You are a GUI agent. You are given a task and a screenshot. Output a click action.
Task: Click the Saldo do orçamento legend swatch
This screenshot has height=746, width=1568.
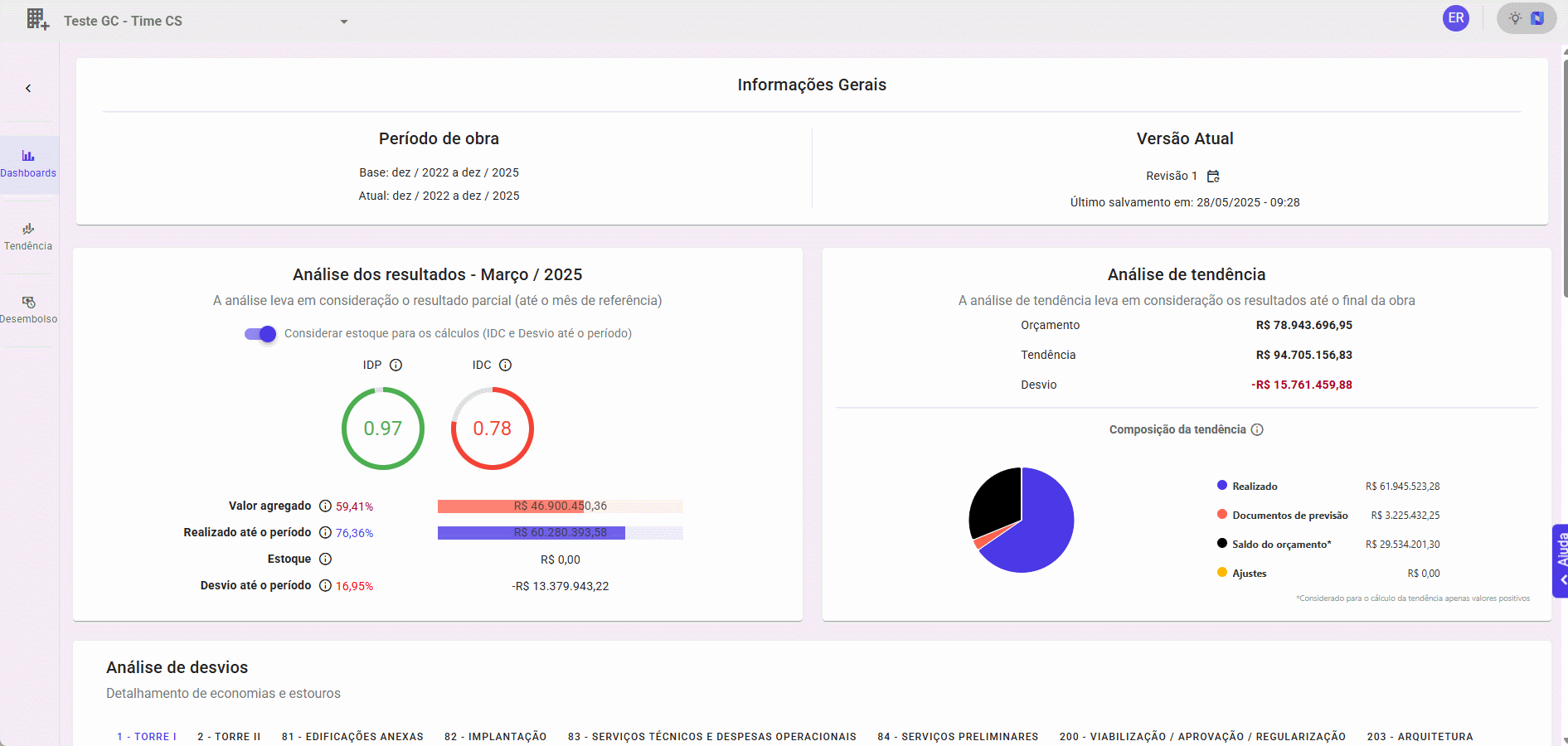(x=1222, y=544)
